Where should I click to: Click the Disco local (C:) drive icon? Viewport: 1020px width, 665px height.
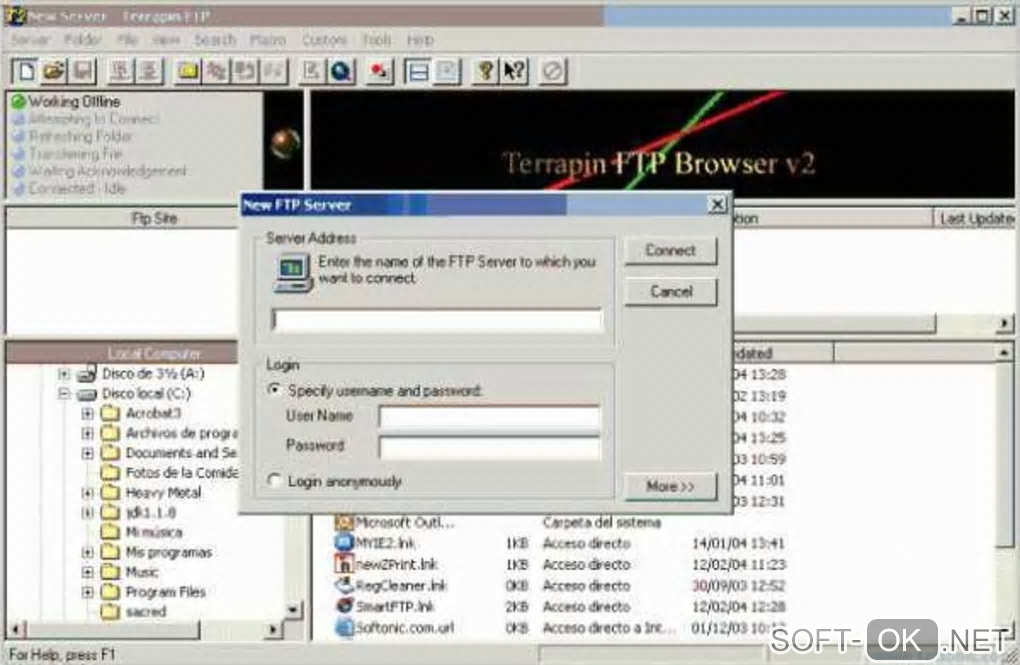click(x=87, y=394)
